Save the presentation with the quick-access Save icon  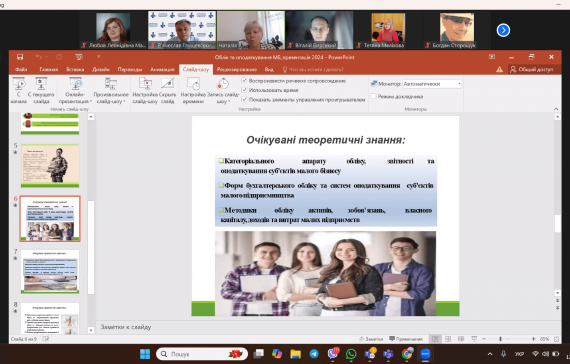[20, 57]
